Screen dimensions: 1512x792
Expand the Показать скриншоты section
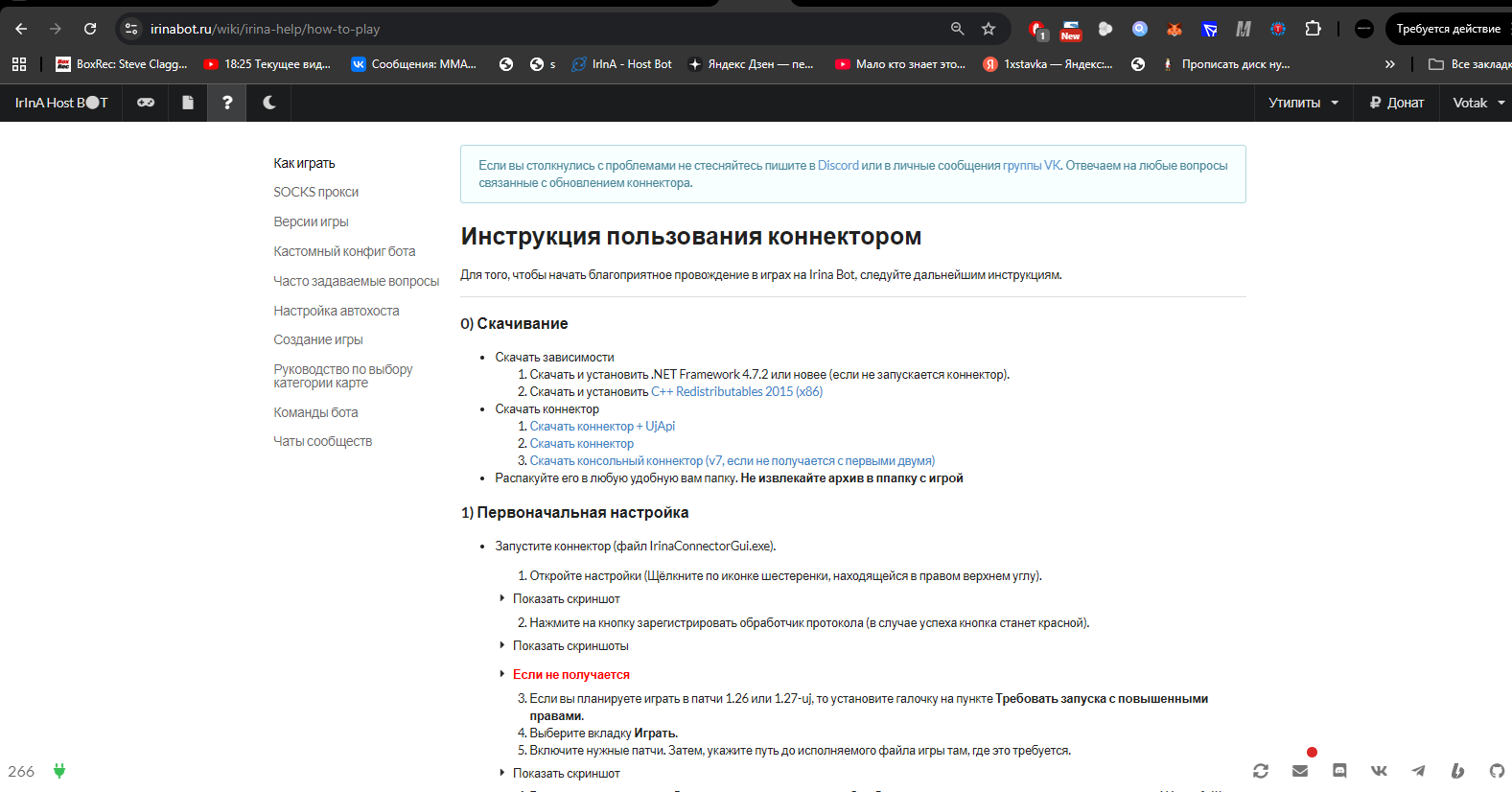click(570, 646)
